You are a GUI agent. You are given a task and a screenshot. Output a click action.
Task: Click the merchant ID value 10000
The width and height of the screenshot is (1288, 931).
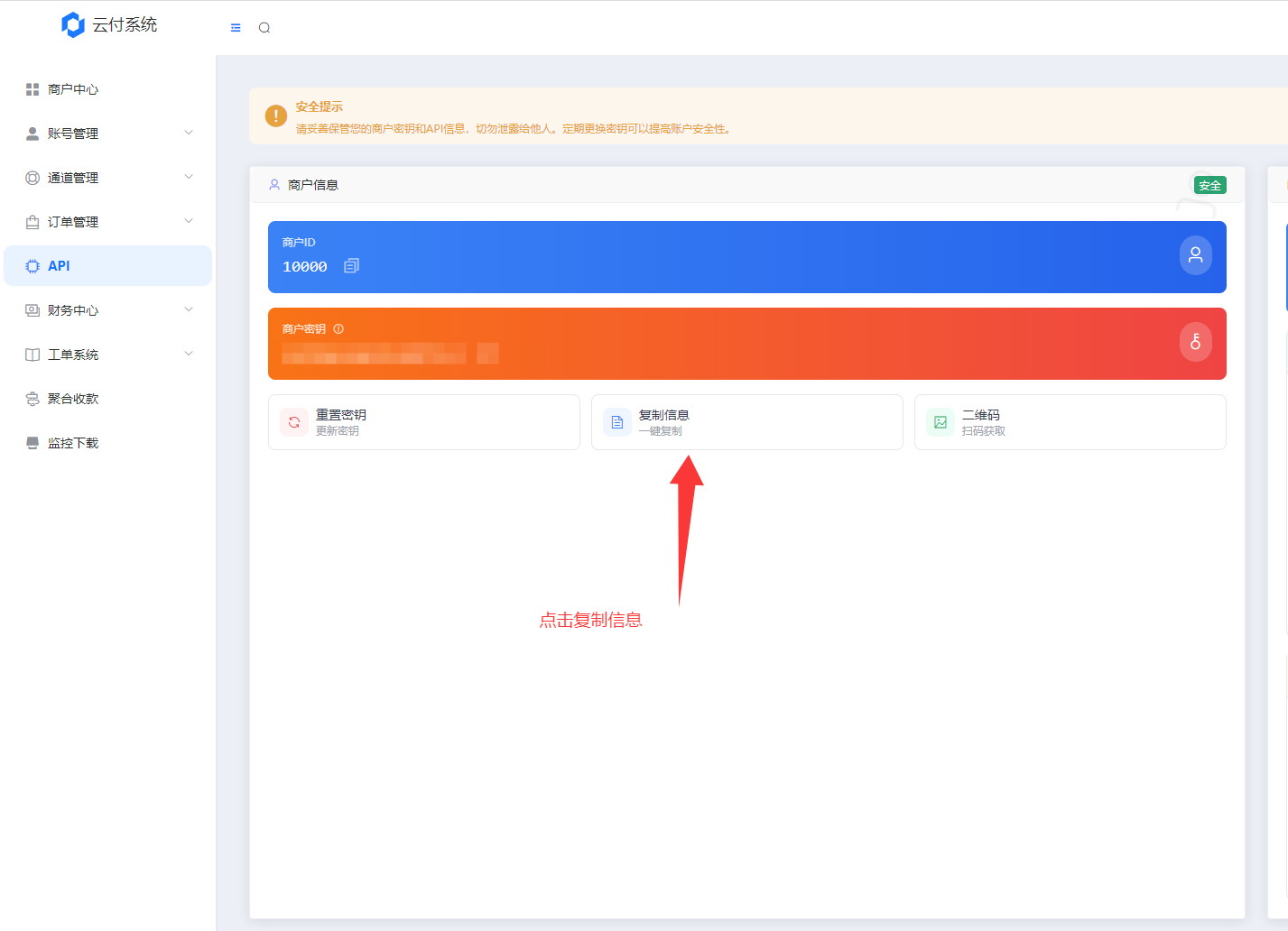point(305,267)
